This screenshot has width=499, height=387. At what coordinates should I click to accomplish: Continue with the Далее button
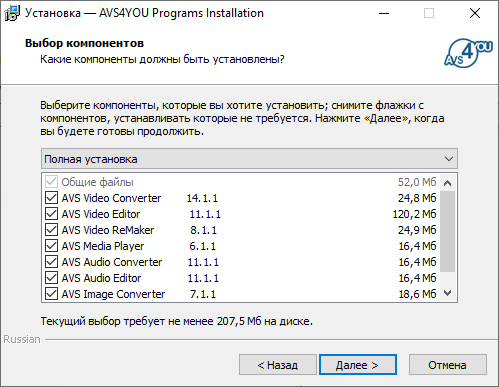(358, 365)
